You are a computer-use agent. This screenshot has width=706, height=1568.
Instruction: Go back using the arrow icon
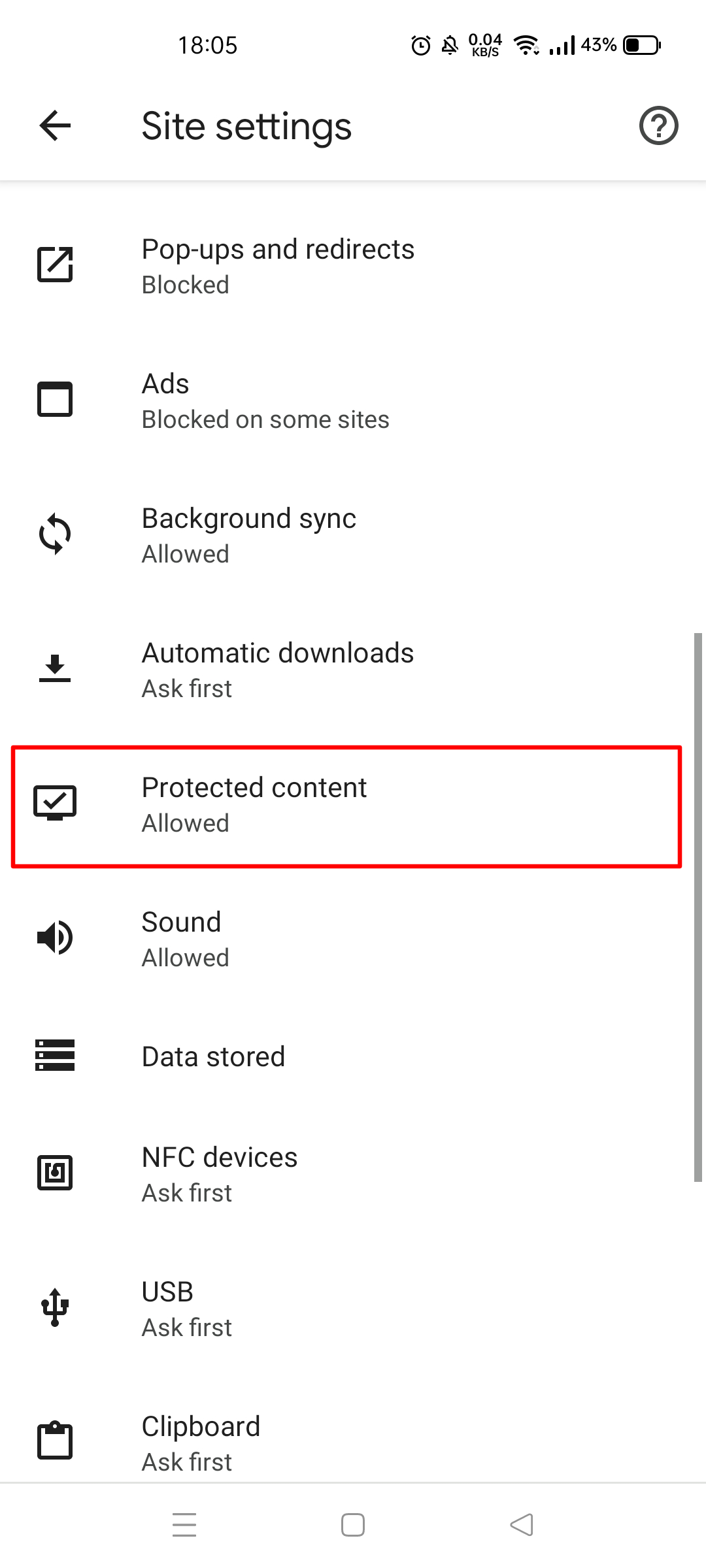pyautogui.click(x=54, y=125)
